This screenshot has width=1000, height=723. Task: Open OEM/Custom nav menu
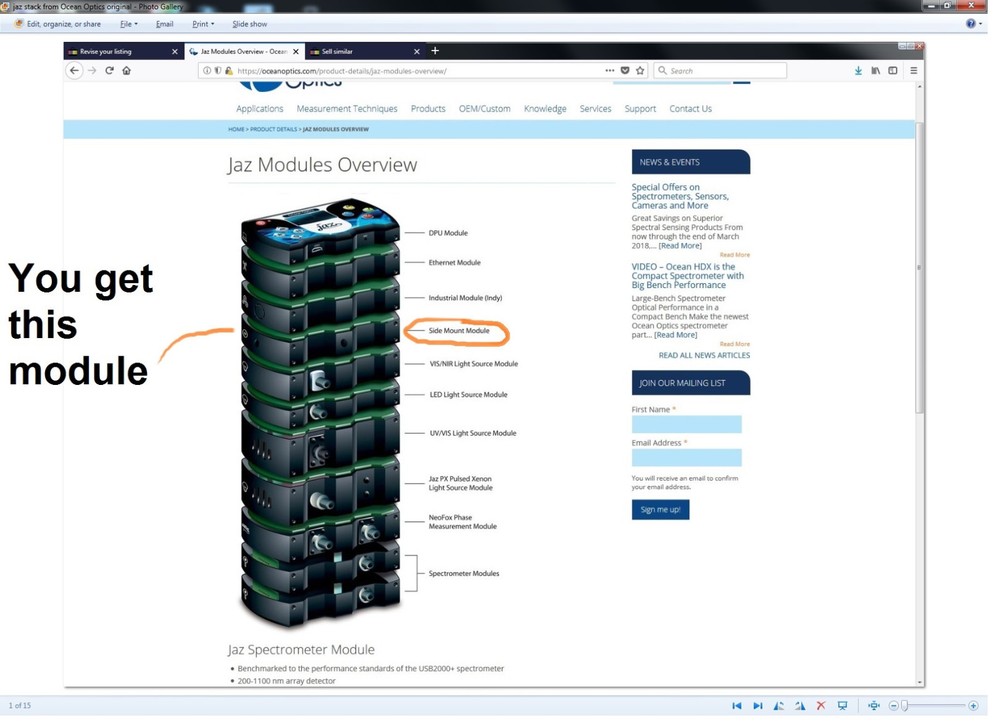(485, 109)
